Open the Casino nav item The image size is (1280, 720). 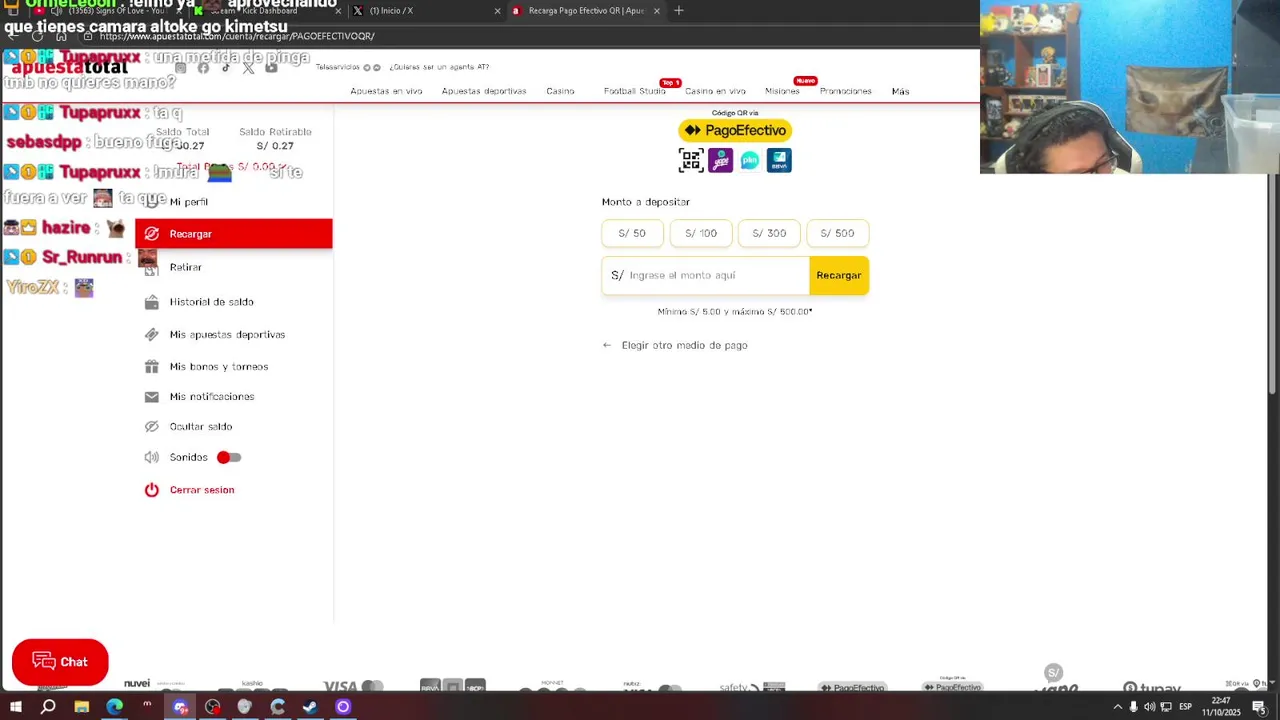560,91
